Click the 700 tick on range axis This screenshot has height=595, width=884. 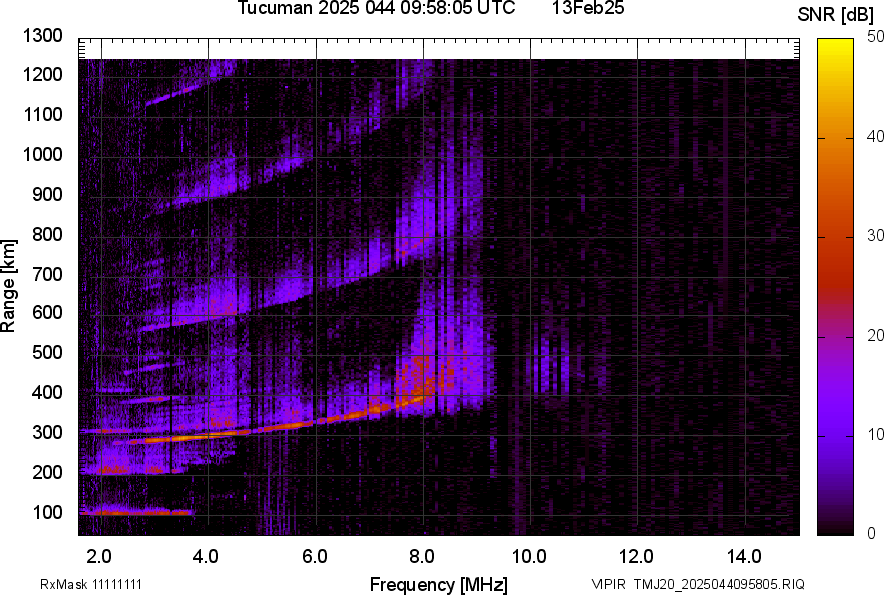[x=50, y=274]
